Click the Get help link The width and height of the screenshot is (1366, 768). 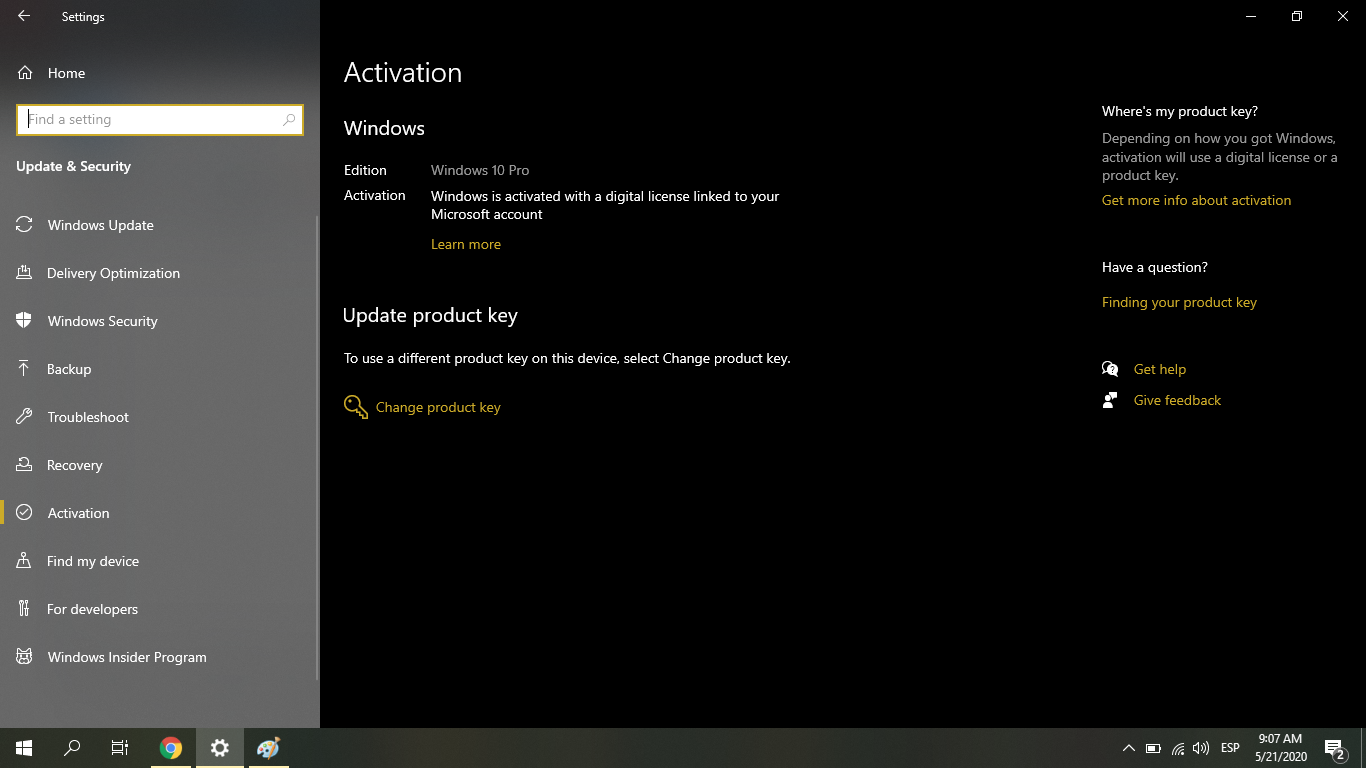coord(1160,369)
